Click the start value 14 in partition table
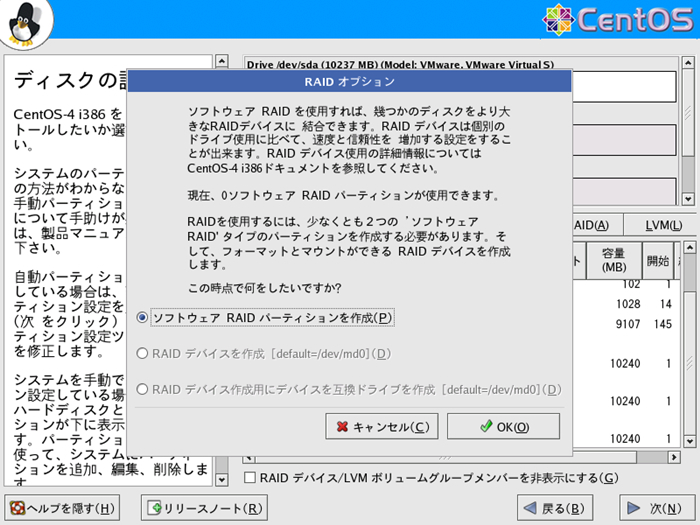Image resolution: width=700 pixels, height=525 pixels. (x=666, y=304)
